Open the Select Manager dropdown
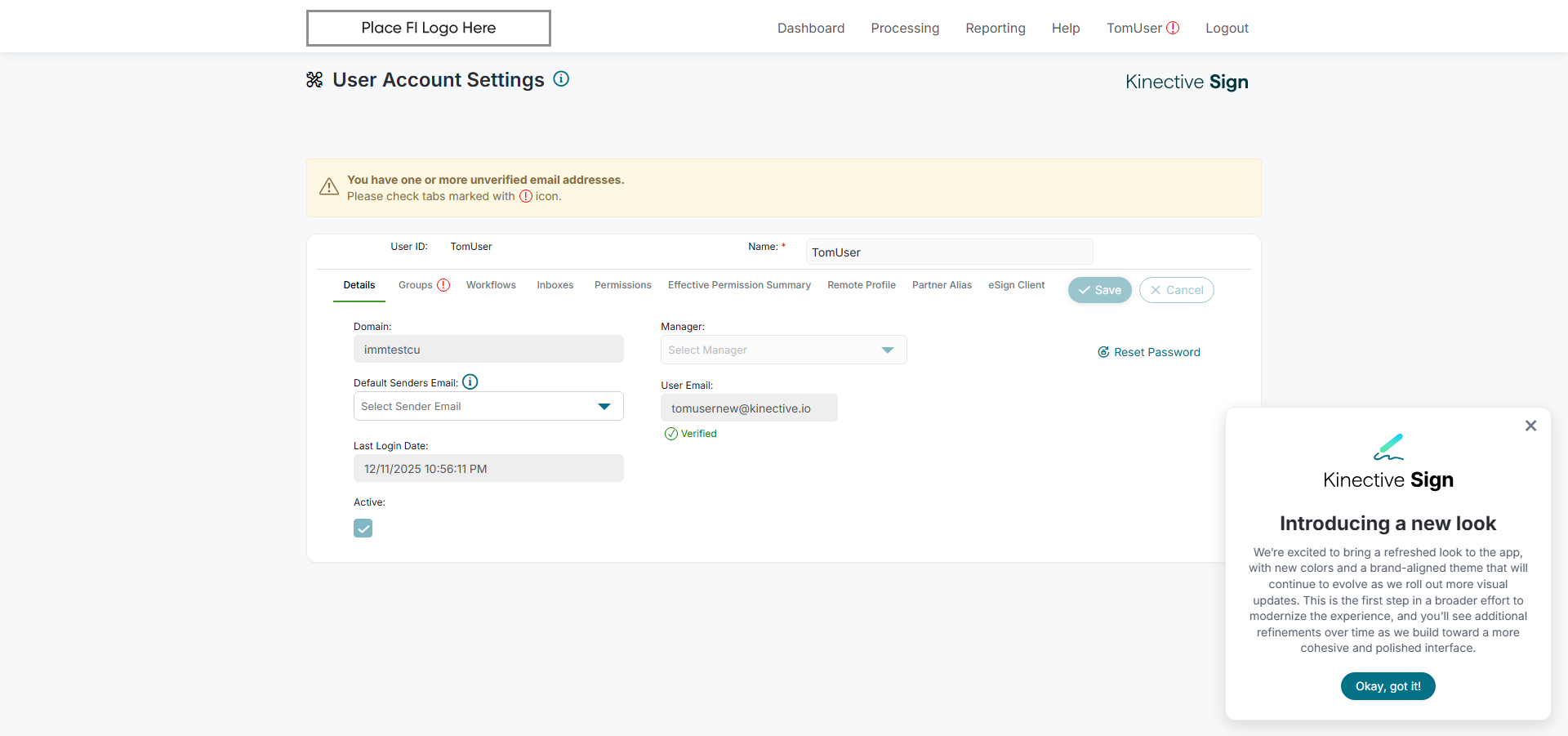 [784, 350]
